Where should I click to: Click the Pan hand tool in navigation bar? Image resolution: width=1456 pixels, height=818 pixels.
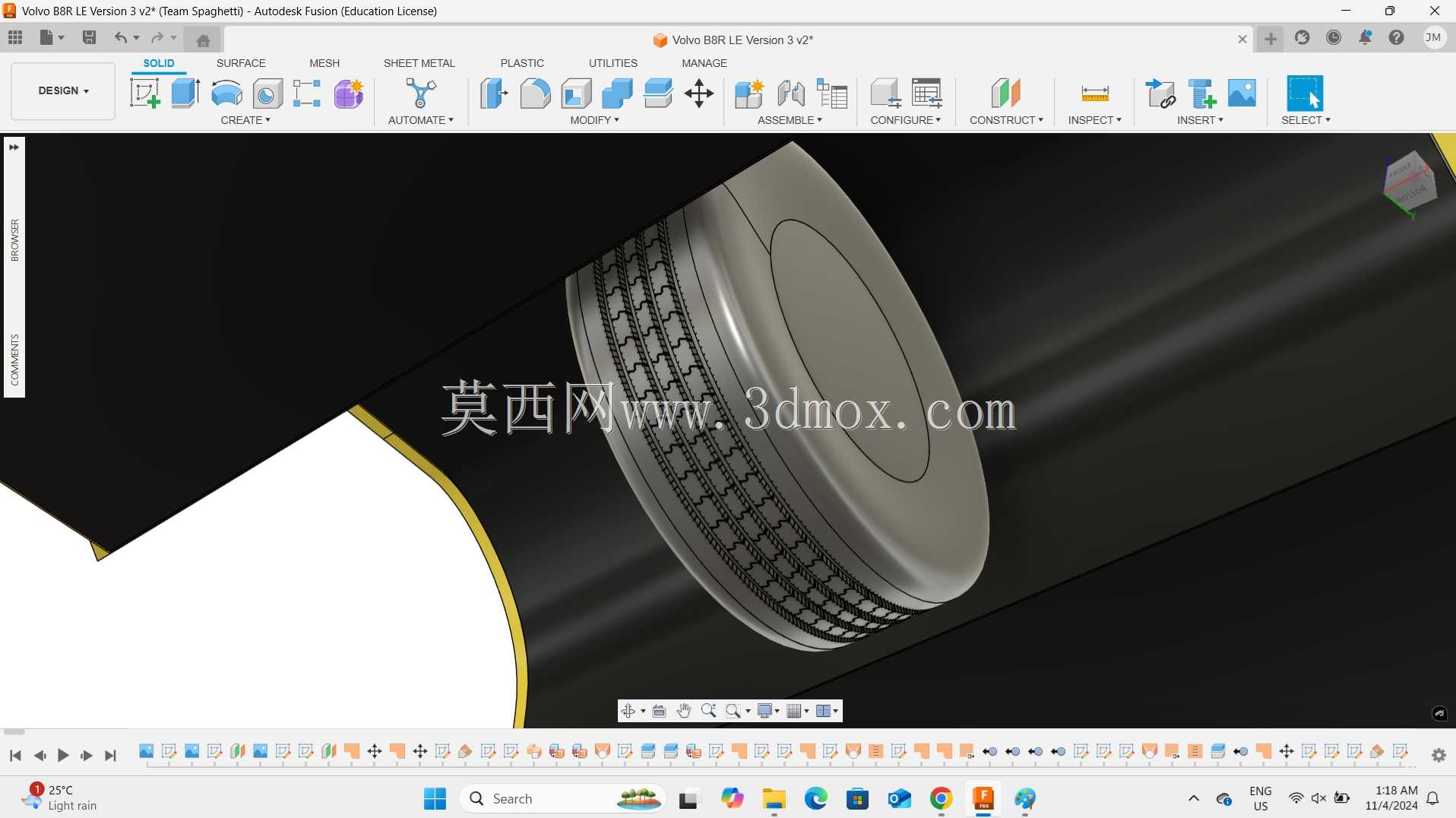684,711
